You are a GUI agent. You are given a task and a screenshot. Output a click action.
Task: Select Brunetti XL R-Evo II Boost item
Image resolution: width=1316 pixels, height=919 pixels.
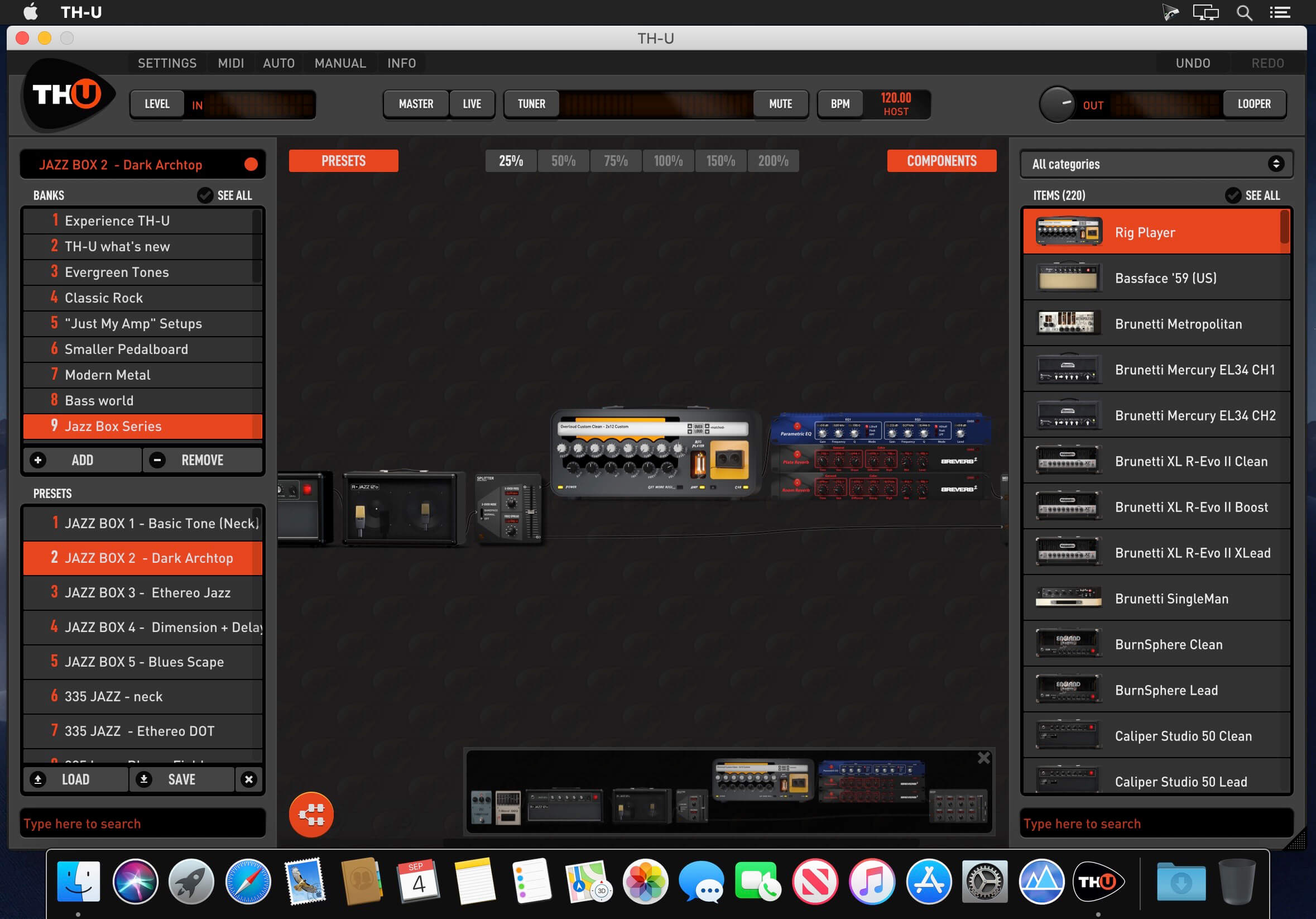click(1156, 506)
